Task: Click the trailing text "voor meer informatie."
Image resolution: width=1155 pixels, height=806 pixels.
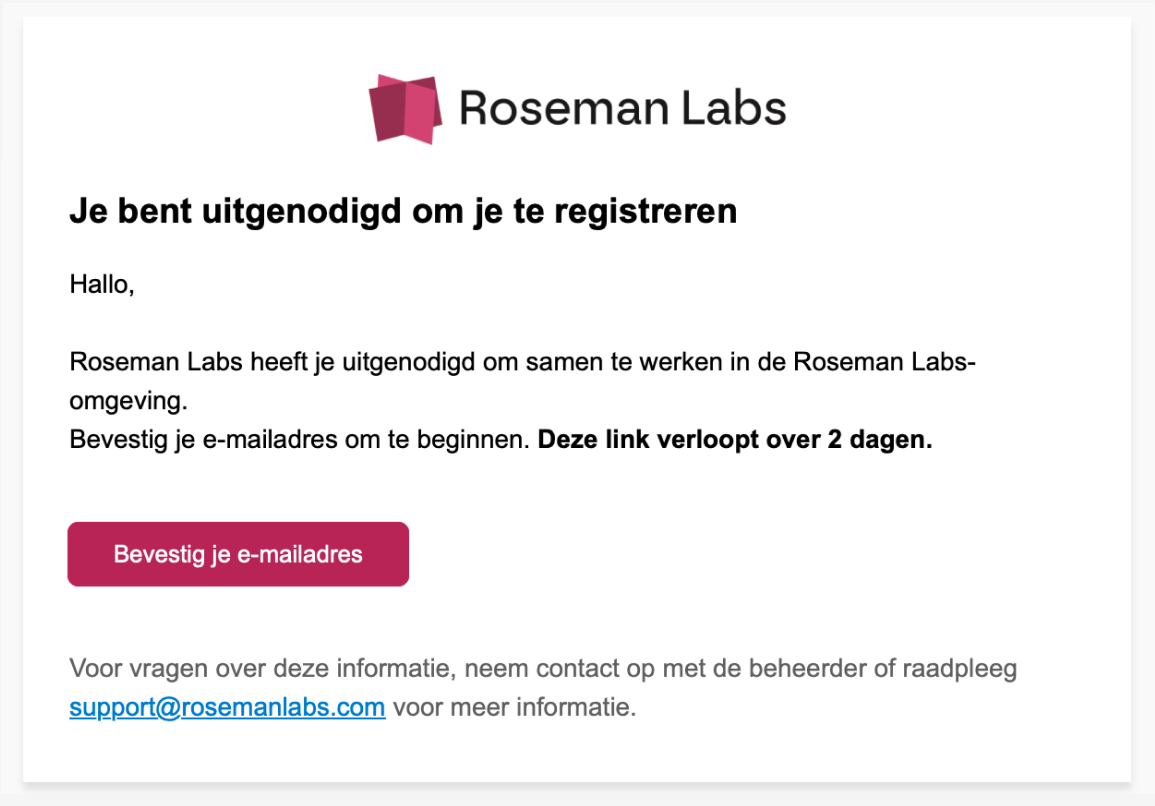Action: [x=514, y=707]
